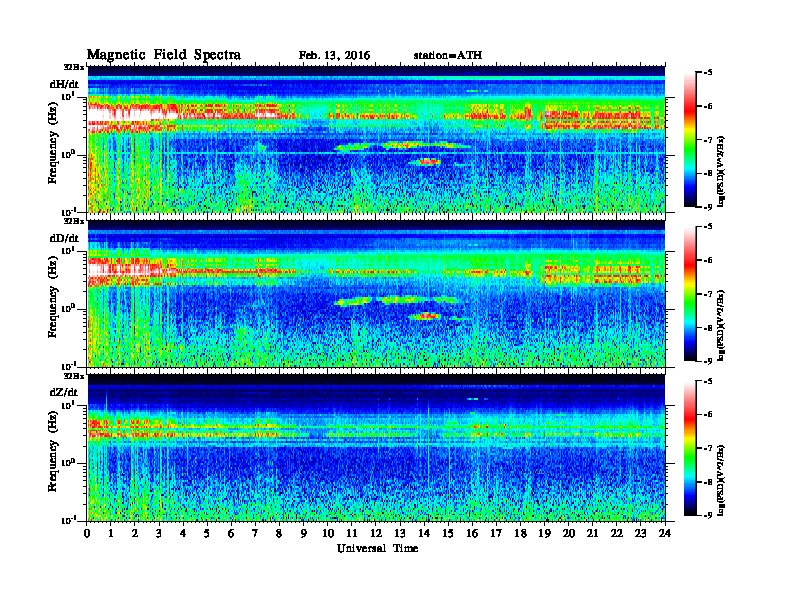The height and width of the screenshot is (612, 792).
Task: Click hour tick label 2 on time axis
Action: click(x=135, y=534)
